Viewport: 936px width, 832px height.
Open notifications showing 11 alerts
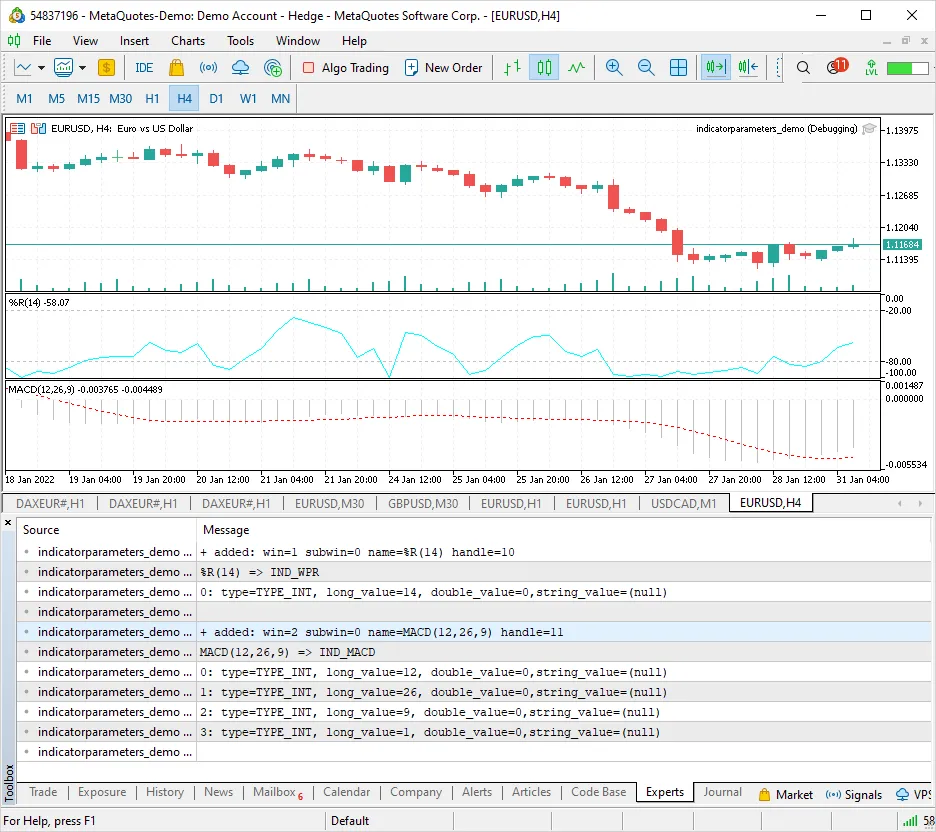tap(837, 67)
